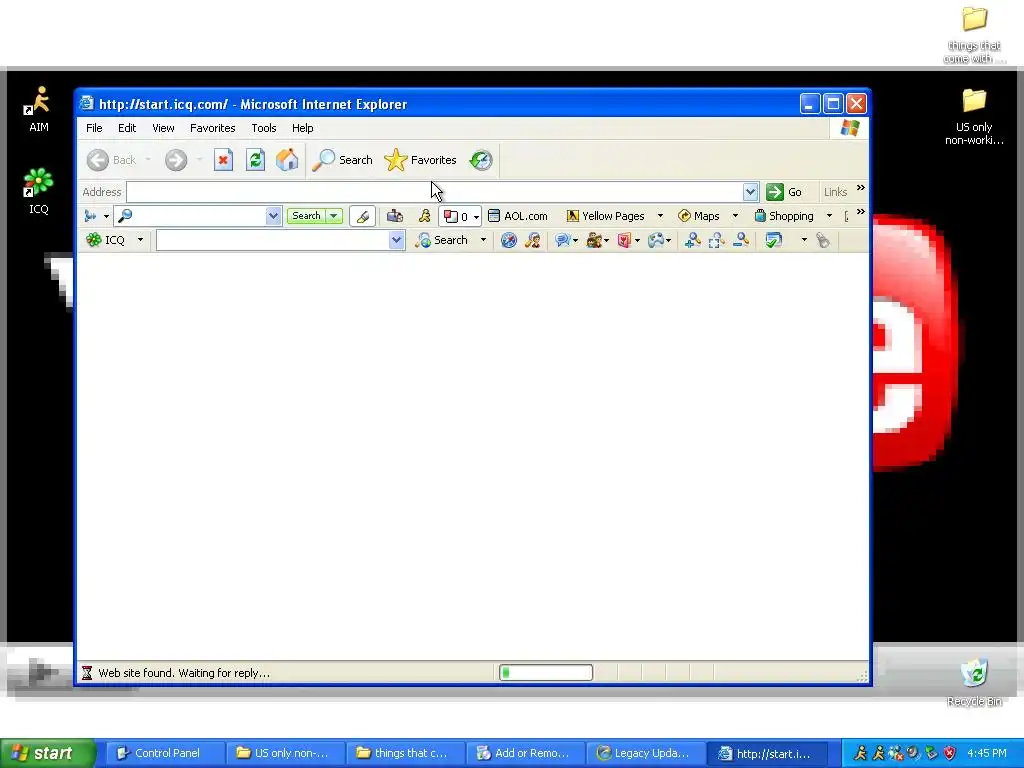Viewport: 1024px width, 768px height.
Task: Expand the Address bar dropdown
Action: 750,192
